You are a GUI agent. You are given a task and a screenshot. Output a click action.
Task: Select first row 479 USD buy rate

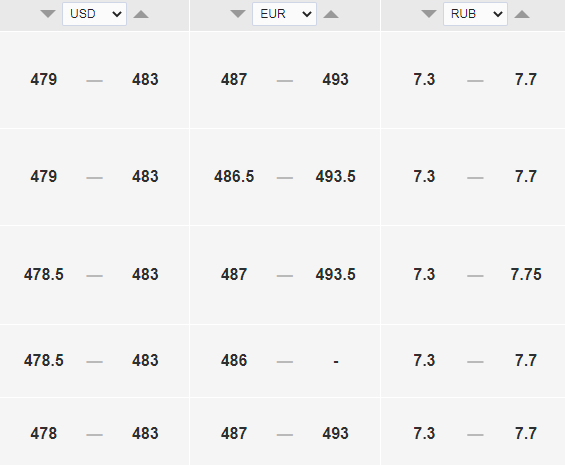click(44, 79)
